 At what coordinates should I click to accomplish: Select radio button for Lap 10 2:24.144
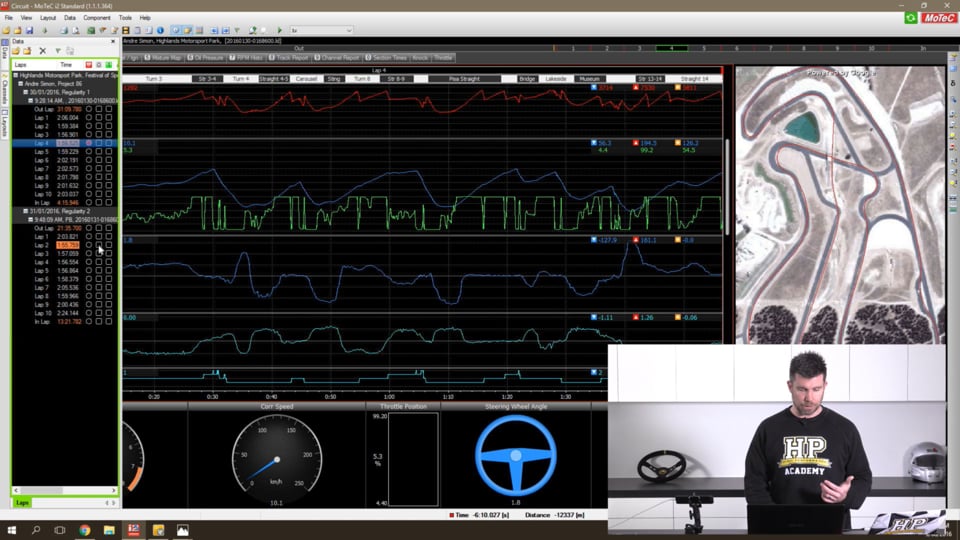click(89, 313)
